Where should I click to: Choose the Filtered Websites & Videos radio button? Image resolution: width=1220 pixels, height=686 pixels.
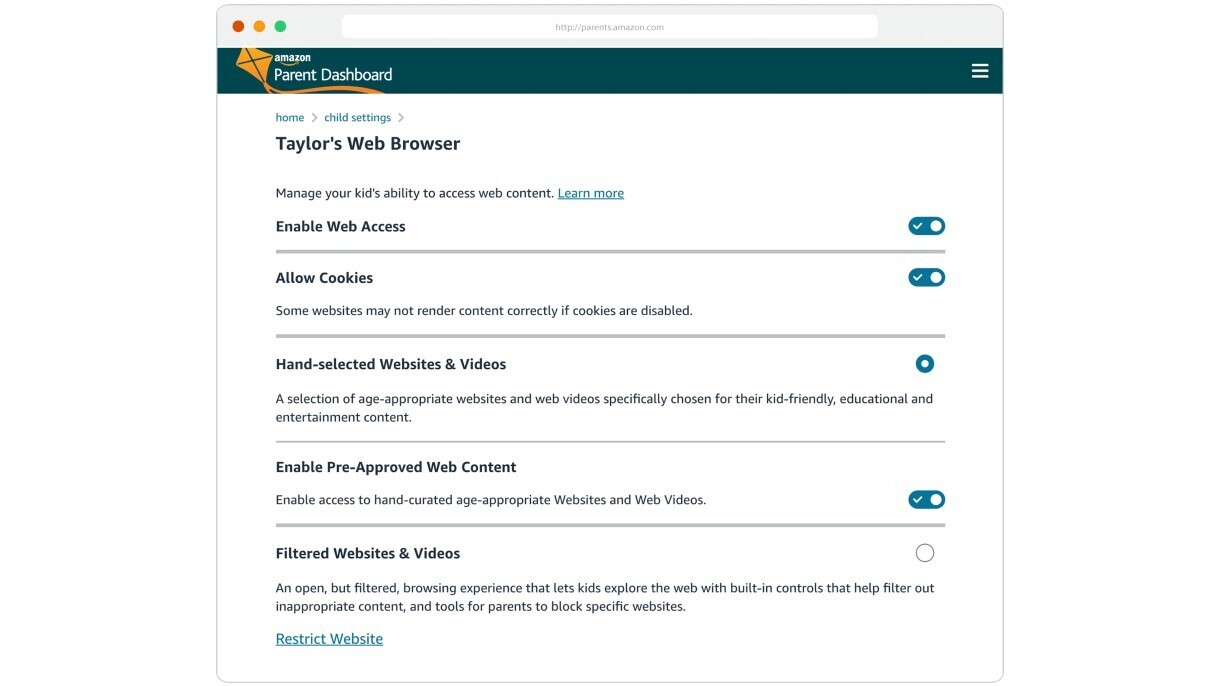[924, 553]
